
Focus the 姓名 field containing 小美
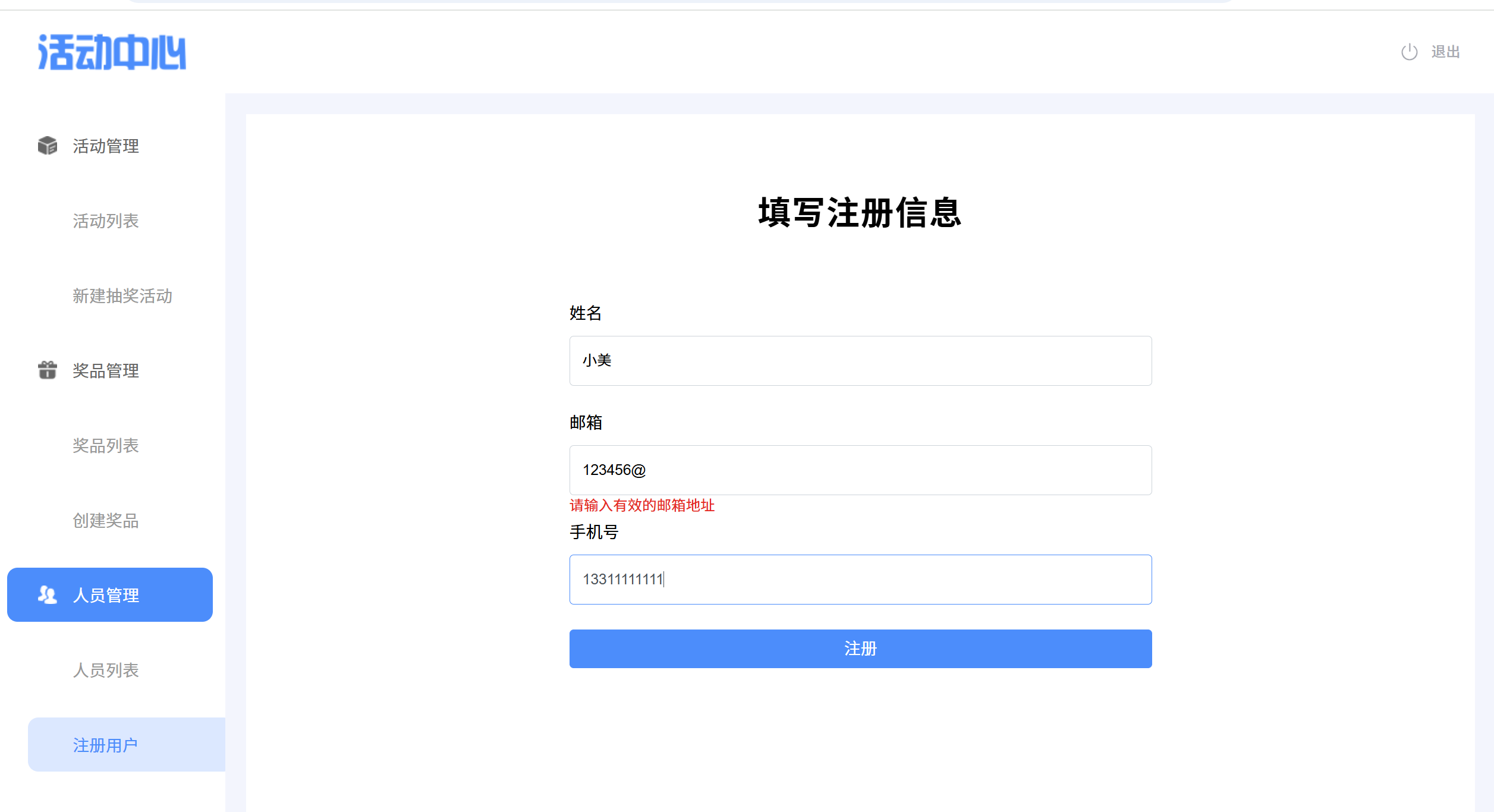tap(860, 361)
